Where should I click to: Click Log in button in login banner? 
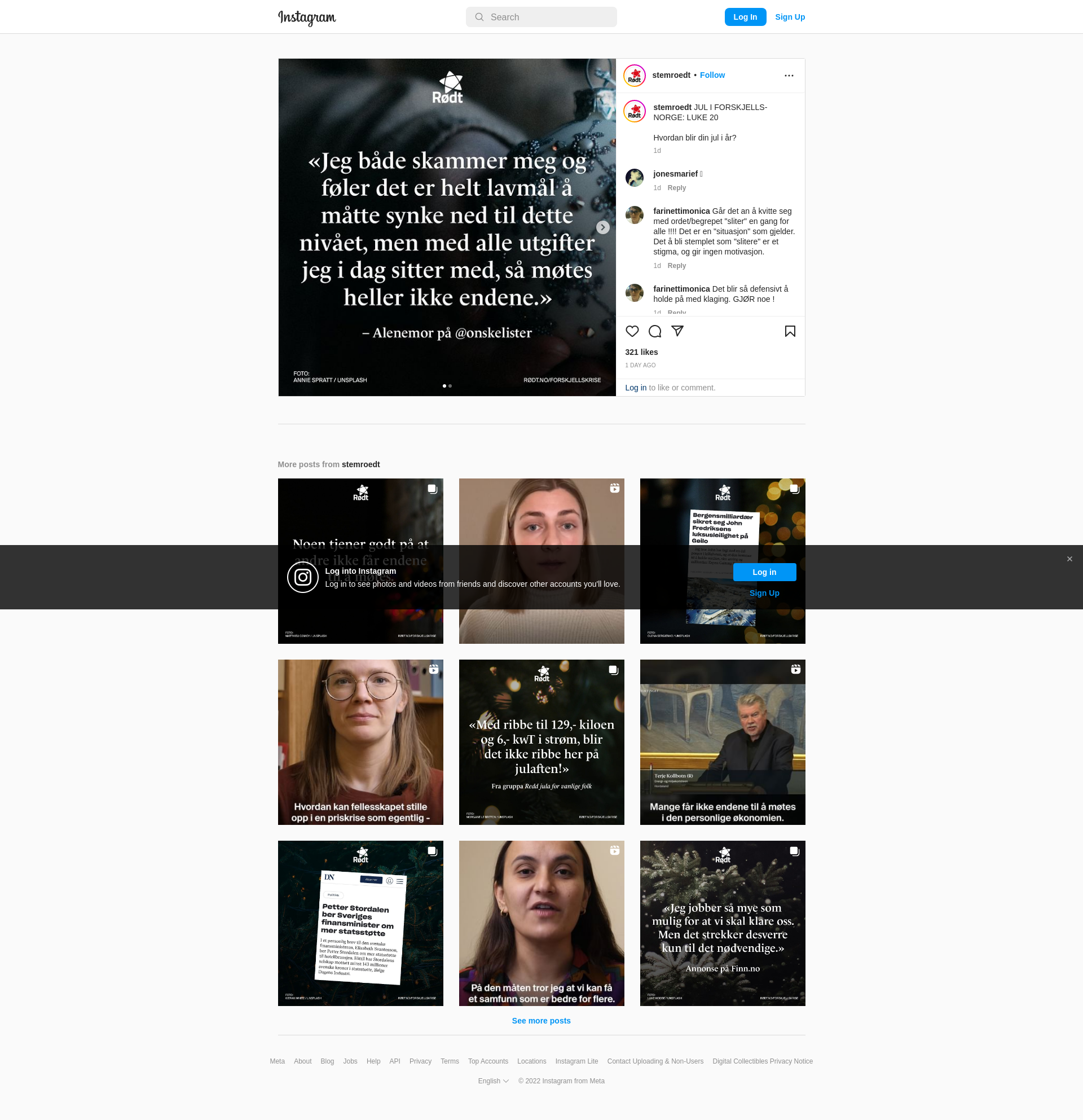[764, 572]
